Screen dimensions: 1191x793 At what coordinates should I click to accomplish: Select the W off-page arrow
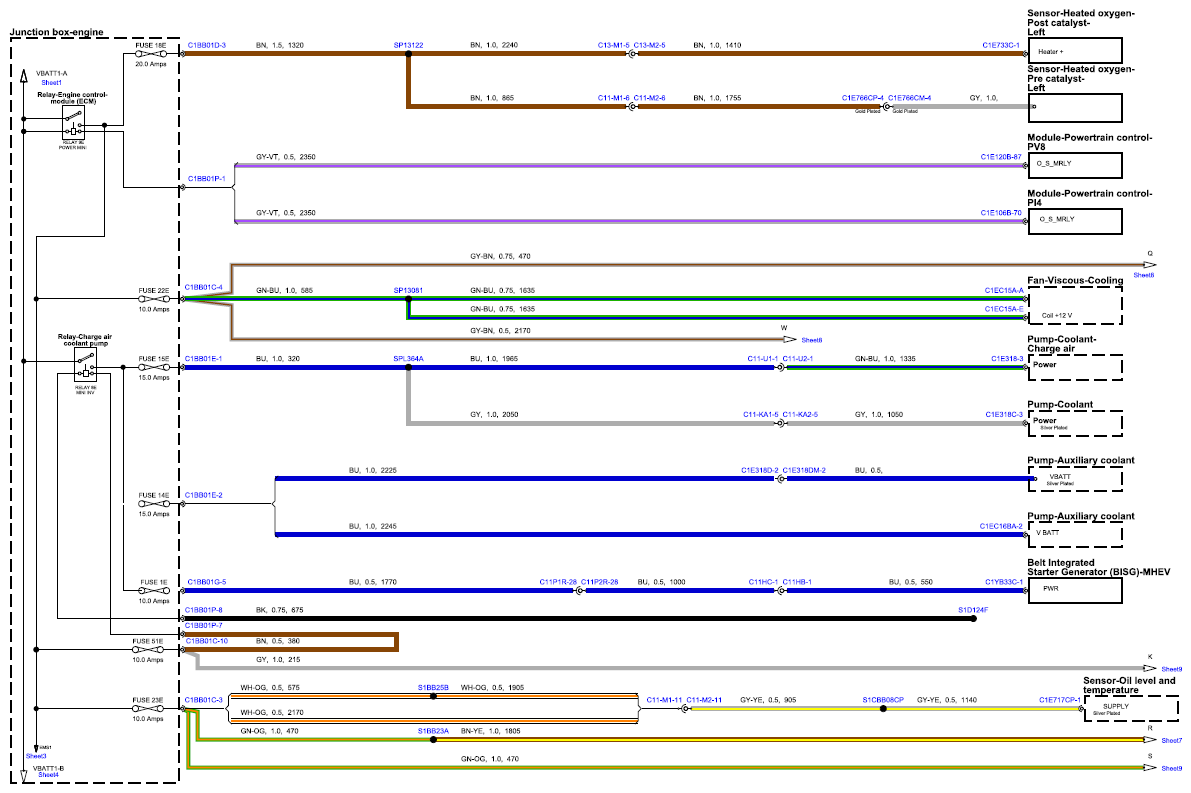(789, 340)
